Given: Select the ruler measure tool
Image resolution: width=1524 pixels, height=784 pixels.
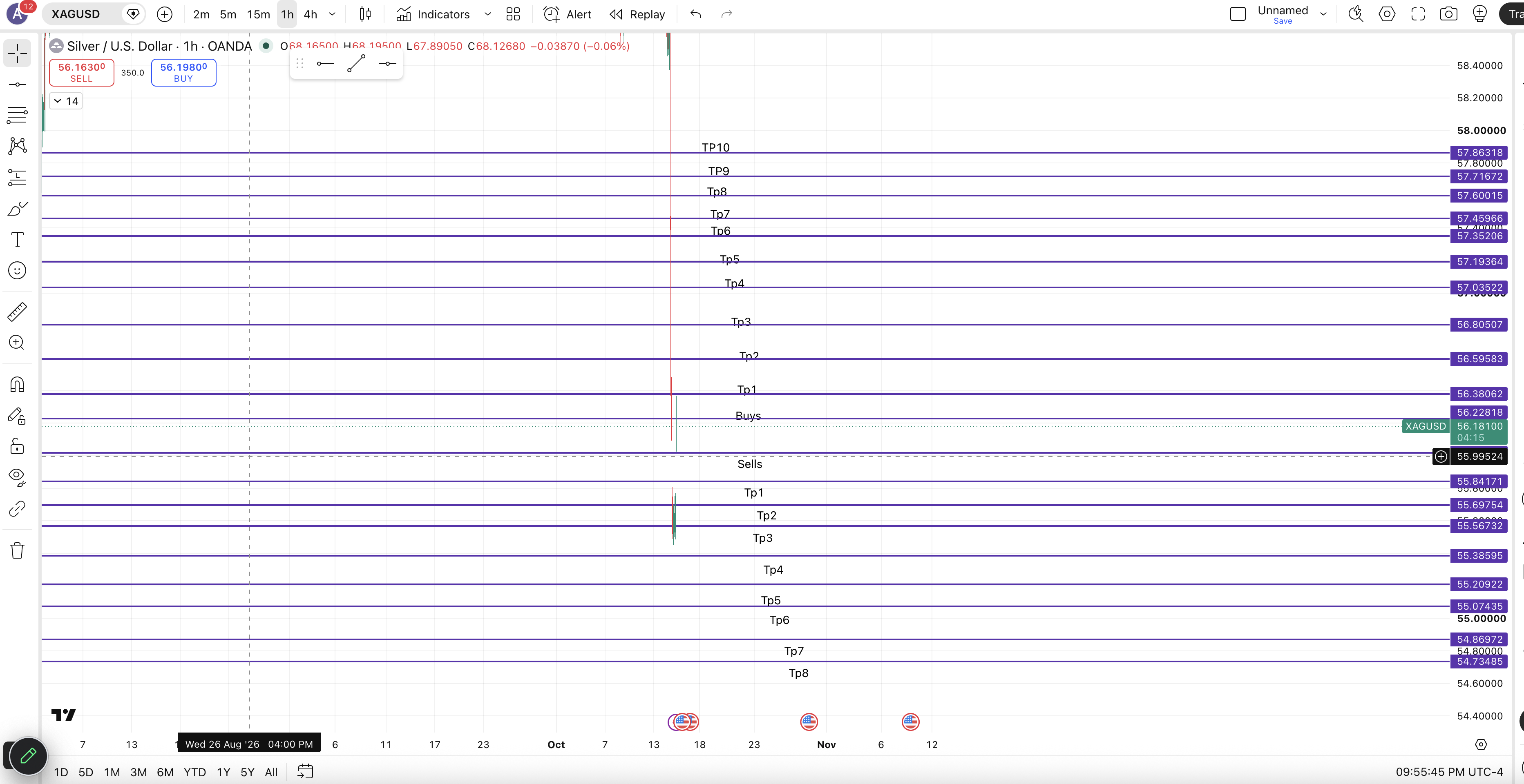Looking at the screenshot, I should point(17,312).
